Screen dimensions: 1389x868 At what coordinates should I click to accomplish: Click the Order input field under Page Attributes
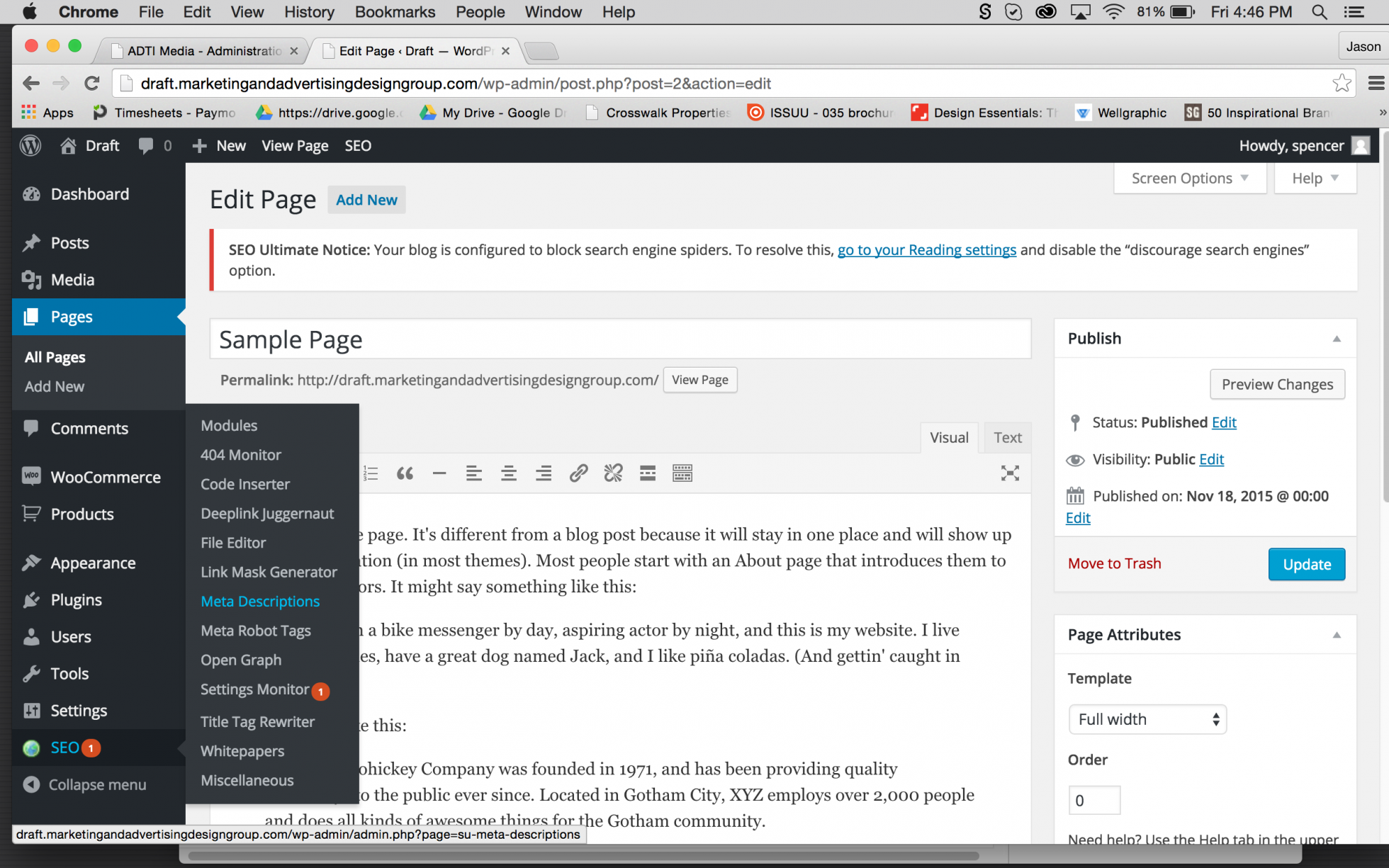point(1093,799)
